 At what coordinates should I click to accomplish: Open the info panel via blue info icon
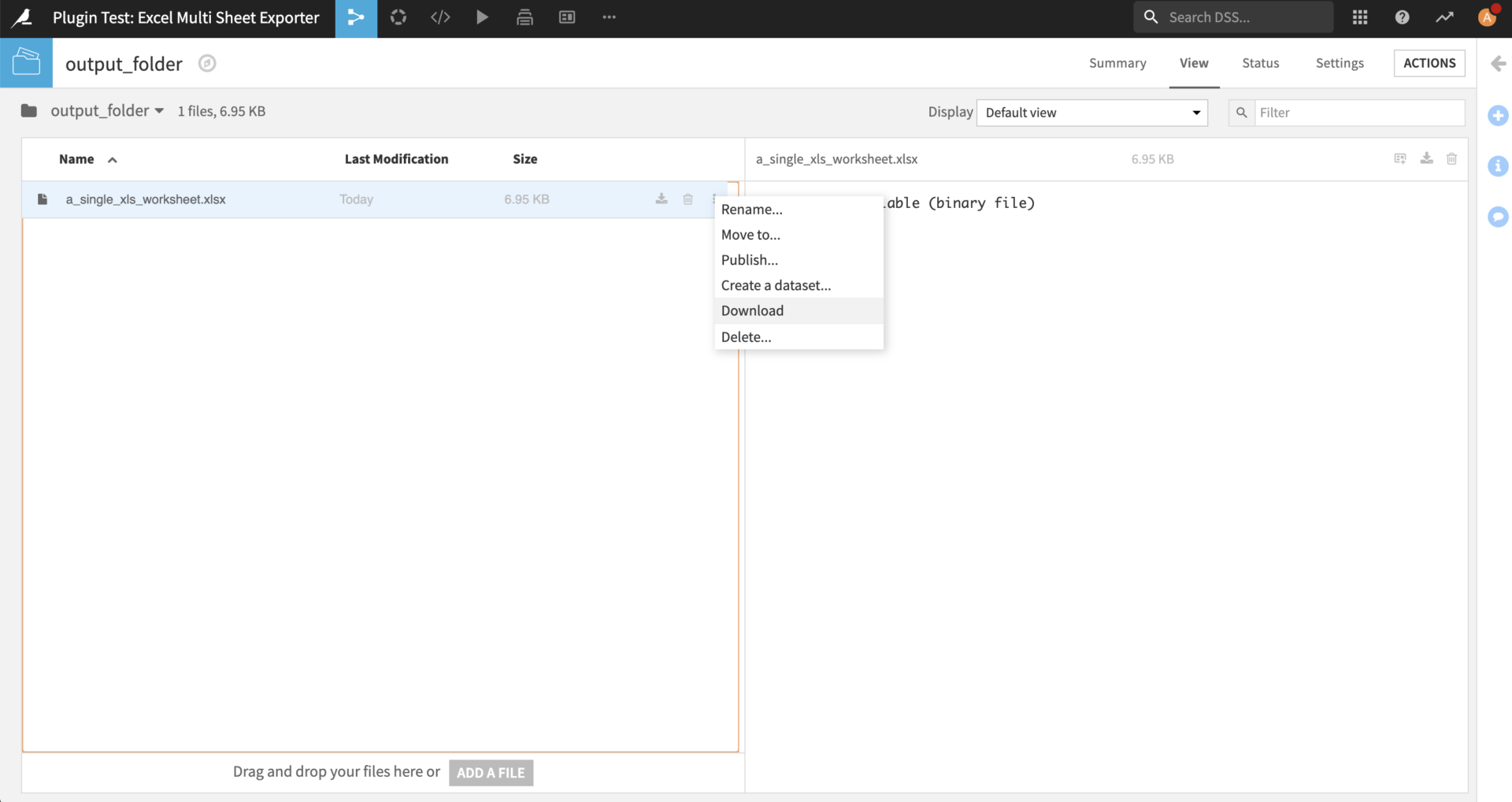click(1499, 166)
